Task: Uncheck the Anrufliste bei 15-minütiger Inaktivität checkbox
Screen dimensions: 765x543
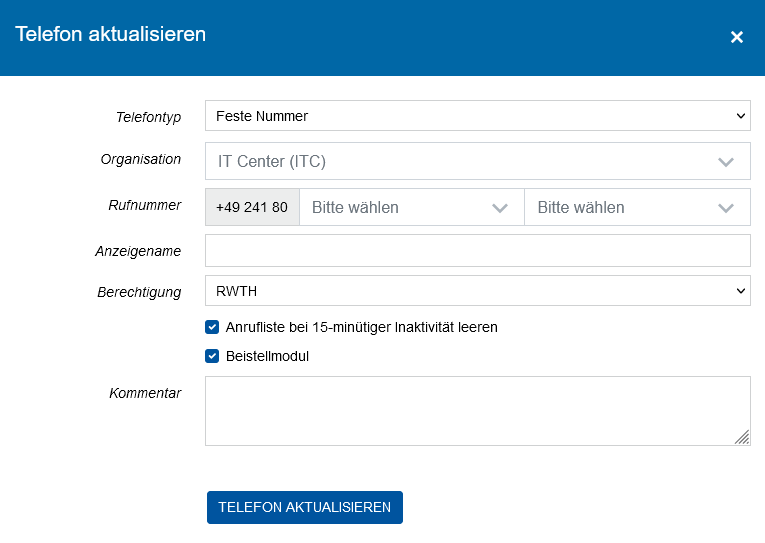Action: click(x=212, y=327)
